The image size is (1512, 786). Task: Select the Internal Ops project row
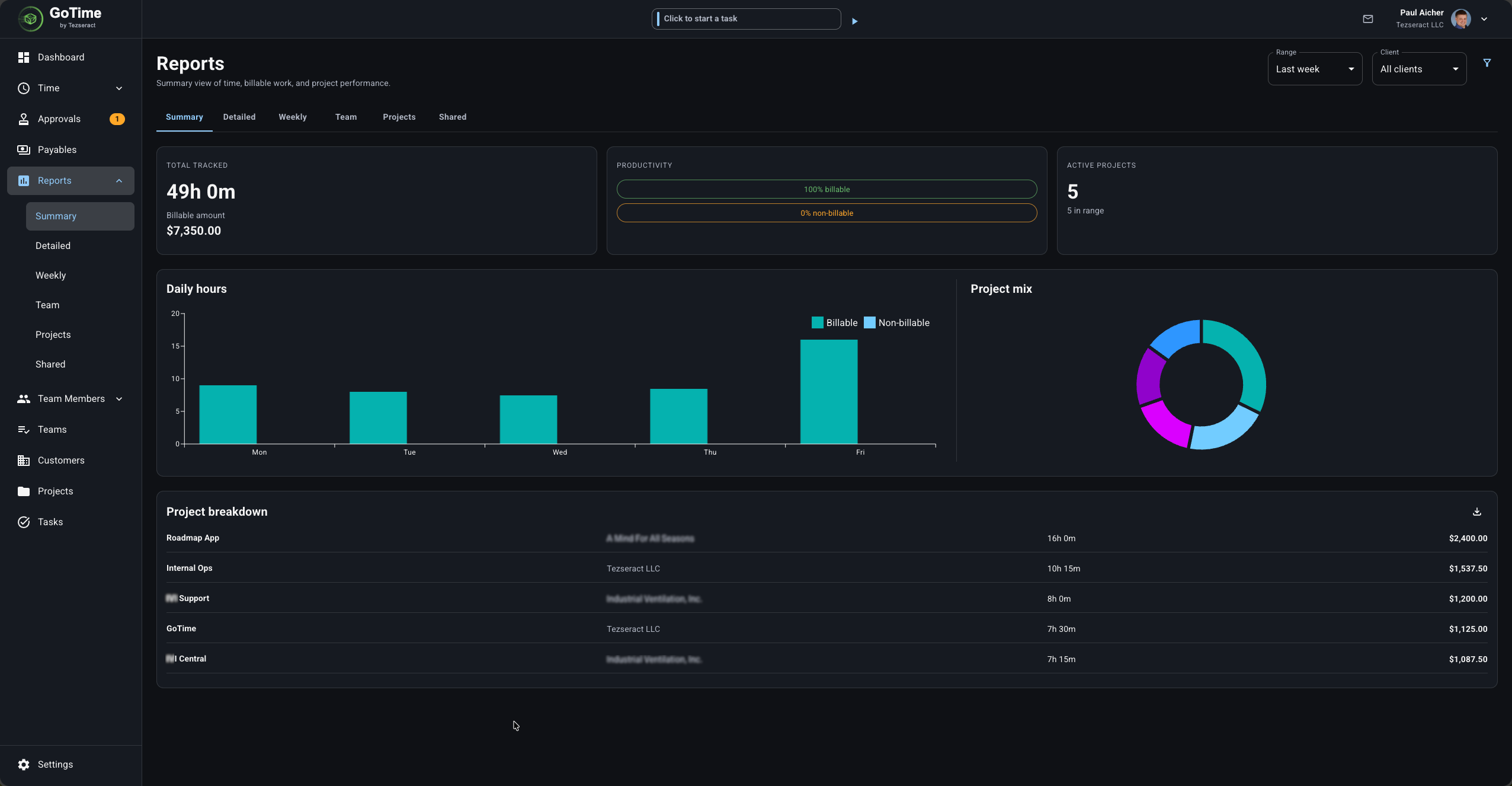[827, 568]
